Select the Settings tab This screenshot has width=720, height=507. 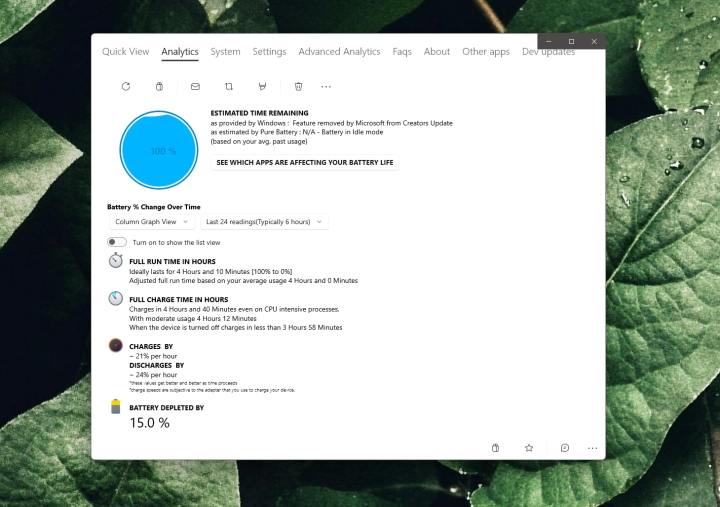(269, 52)
